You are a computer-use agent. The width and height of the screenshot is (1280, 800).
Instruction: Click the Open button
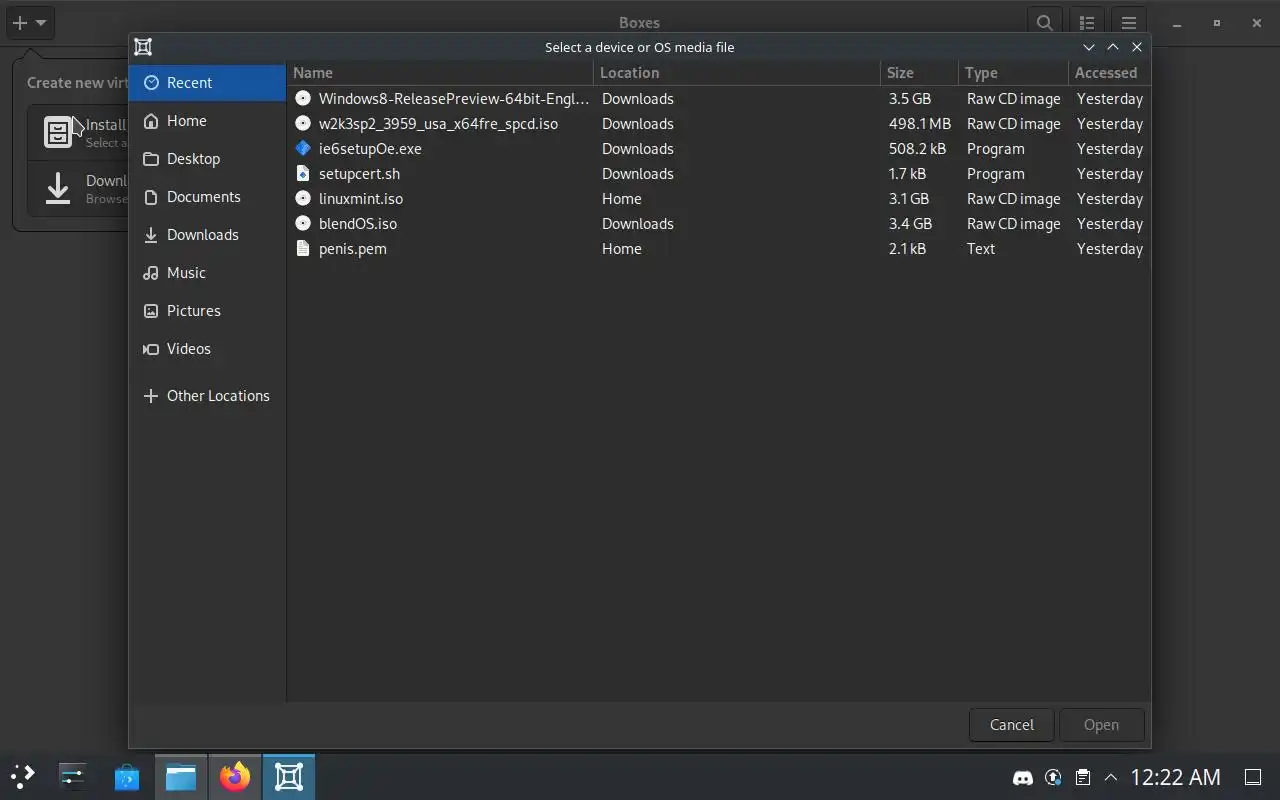pos(1101,725)
